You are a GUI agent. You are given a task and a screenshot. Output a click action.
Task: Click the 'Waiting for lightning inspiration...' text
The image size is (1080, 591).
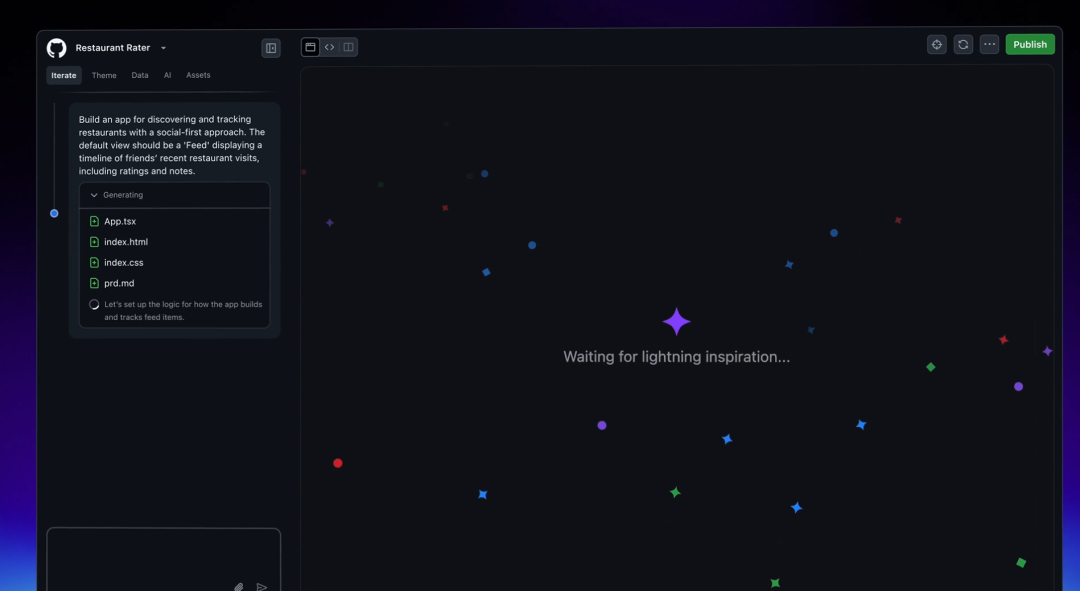(x=676, y=357)
